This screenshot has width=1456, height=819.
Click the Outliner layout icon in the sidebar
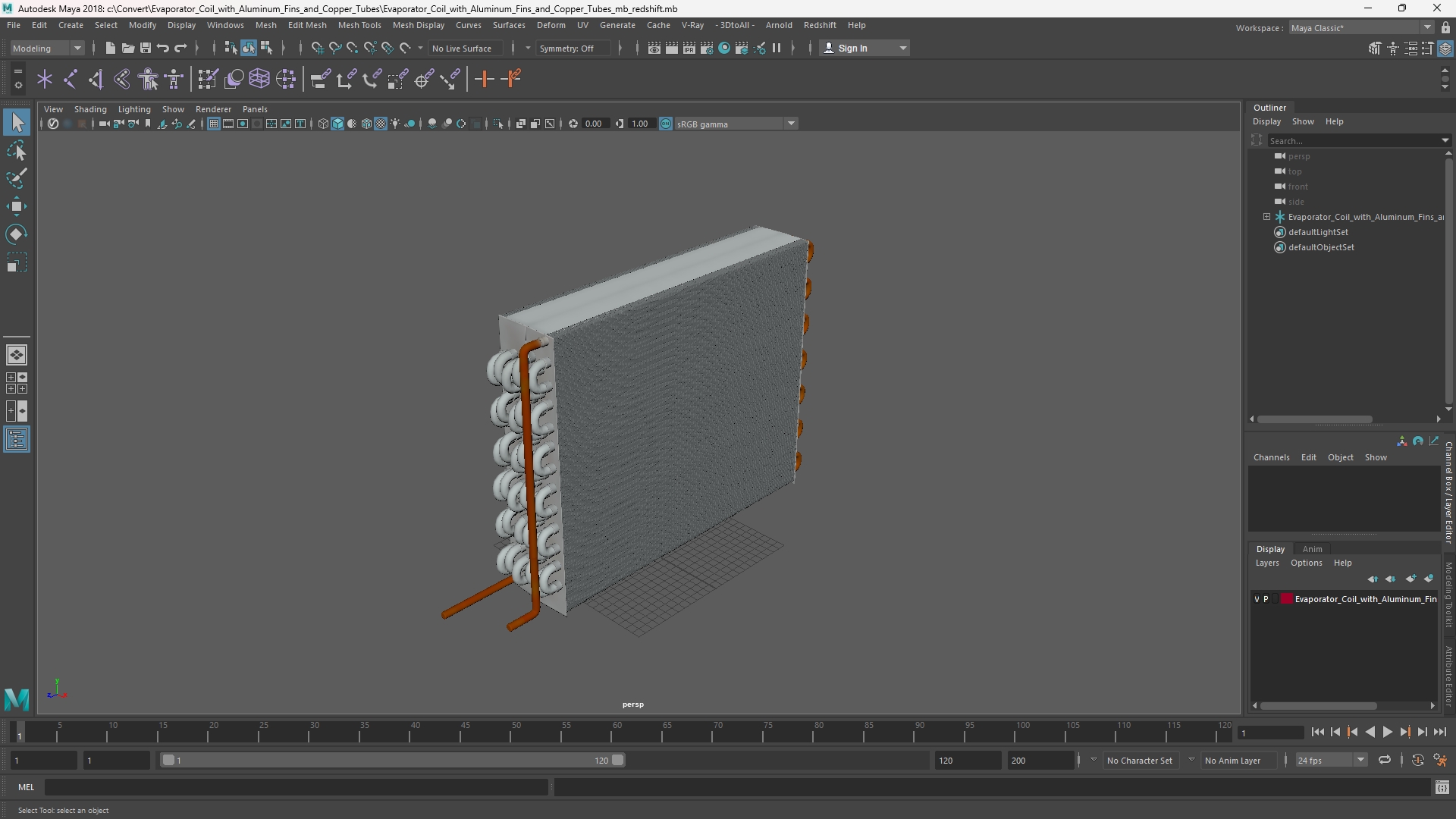point(17,440)
